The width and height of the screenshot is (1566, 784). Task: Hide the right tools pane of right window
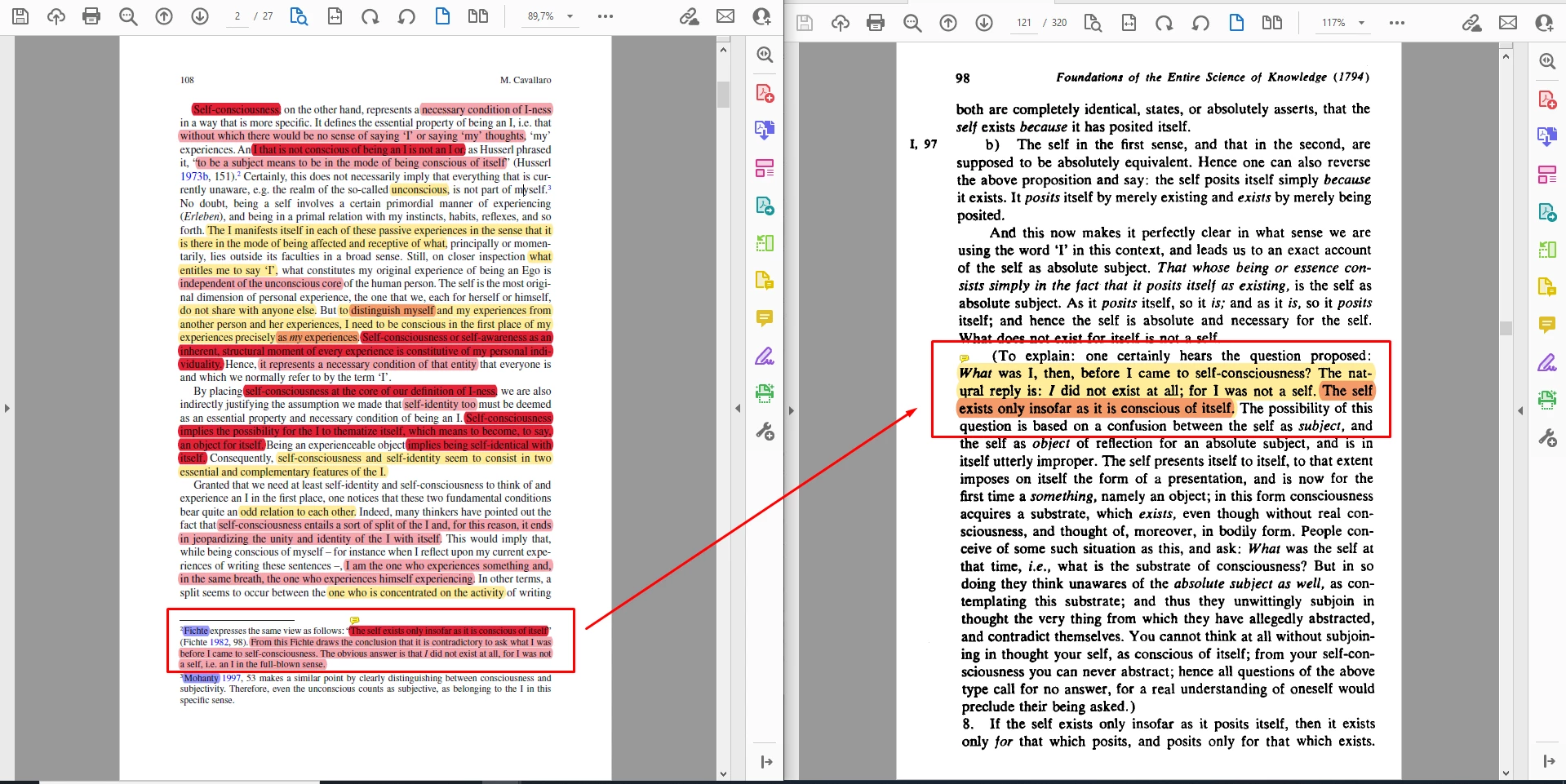(1520, 410)
